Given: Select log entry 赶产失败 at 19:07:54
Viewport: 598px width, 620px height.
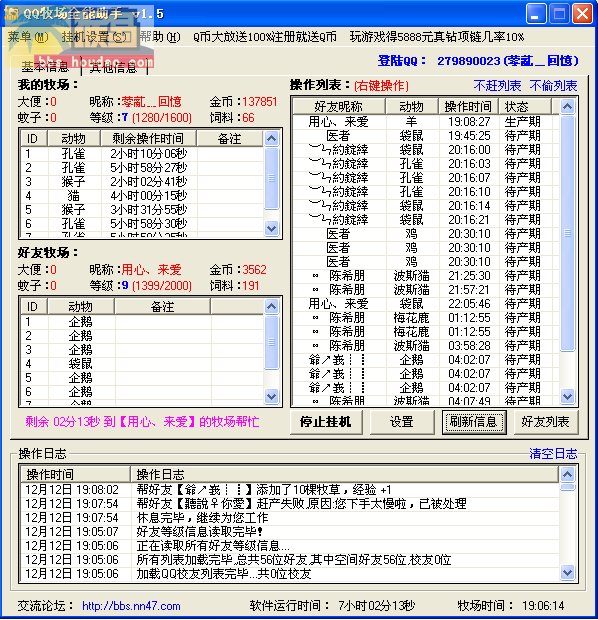Looking at the screenshot, I should point(290,504).
